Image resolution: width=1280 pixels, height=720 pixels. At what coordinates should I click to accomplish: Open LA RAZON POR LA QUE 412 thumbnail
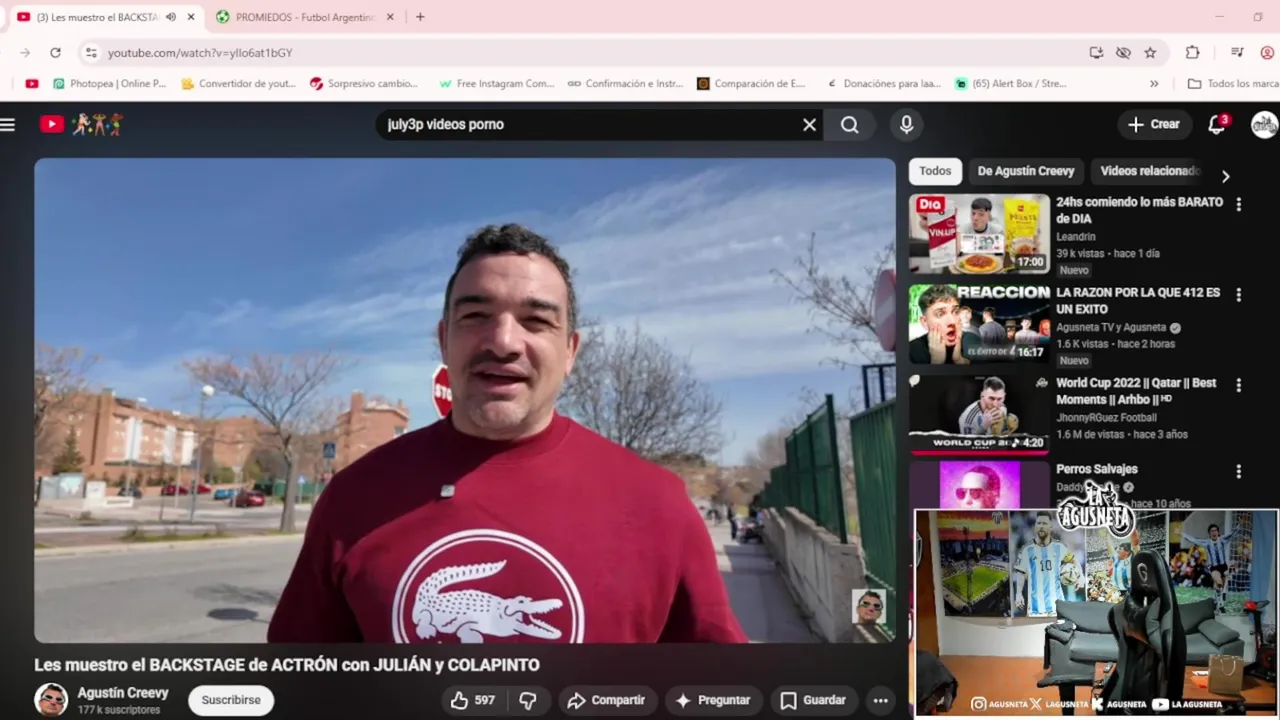(979, 325)
